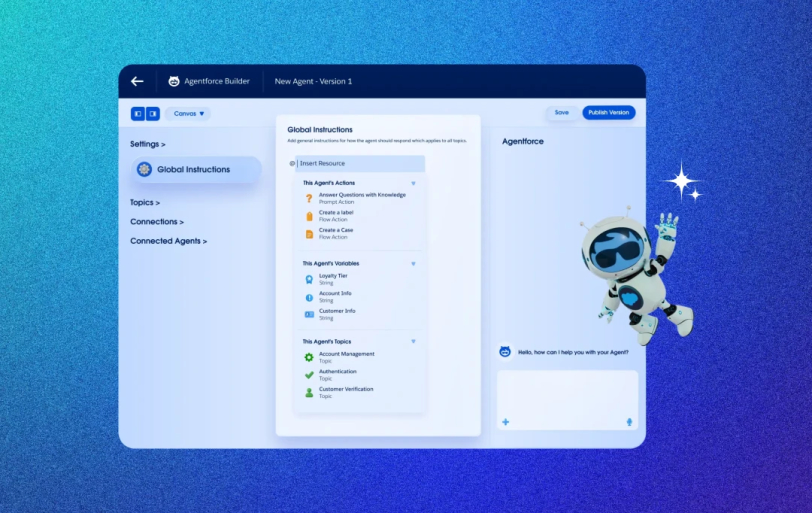This screenshot has height=513, width=812.
Task: Collapse the This Agent's Variables group
Action: 413,263
